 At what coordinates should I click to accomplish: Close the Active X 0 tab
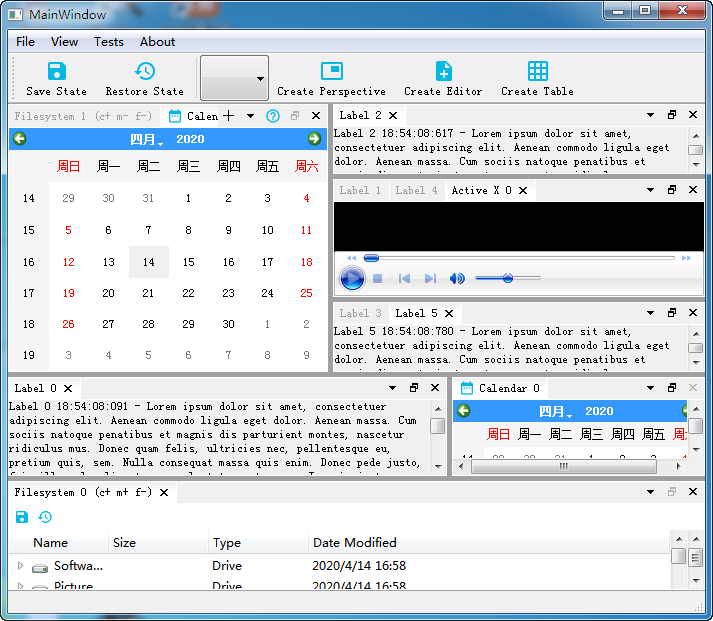[x=523, y=190]
